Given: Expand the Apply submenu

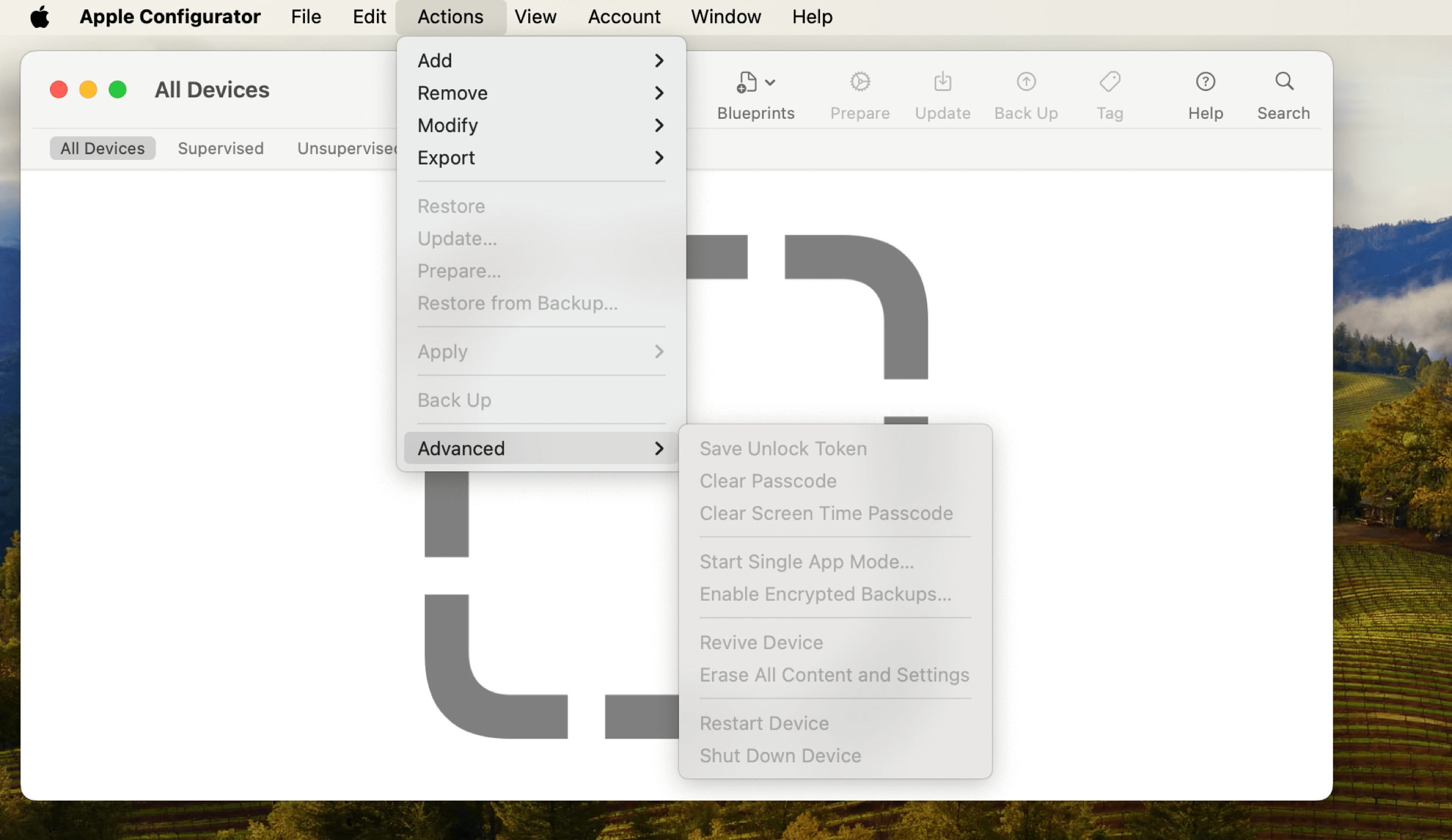Looking at the screenshot, I should [x=540, y=351].
